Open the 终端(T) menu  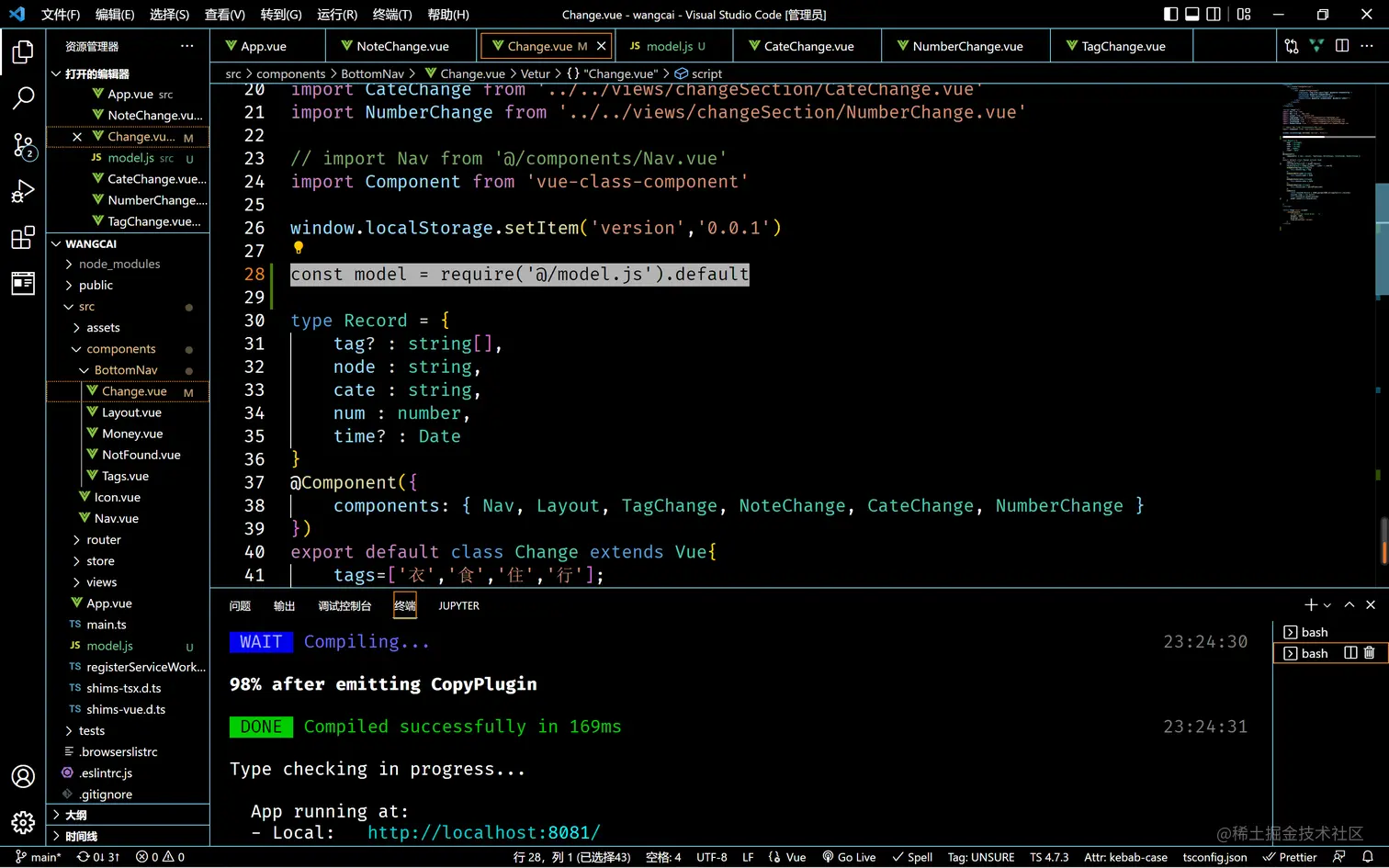[x=392, y=15]
